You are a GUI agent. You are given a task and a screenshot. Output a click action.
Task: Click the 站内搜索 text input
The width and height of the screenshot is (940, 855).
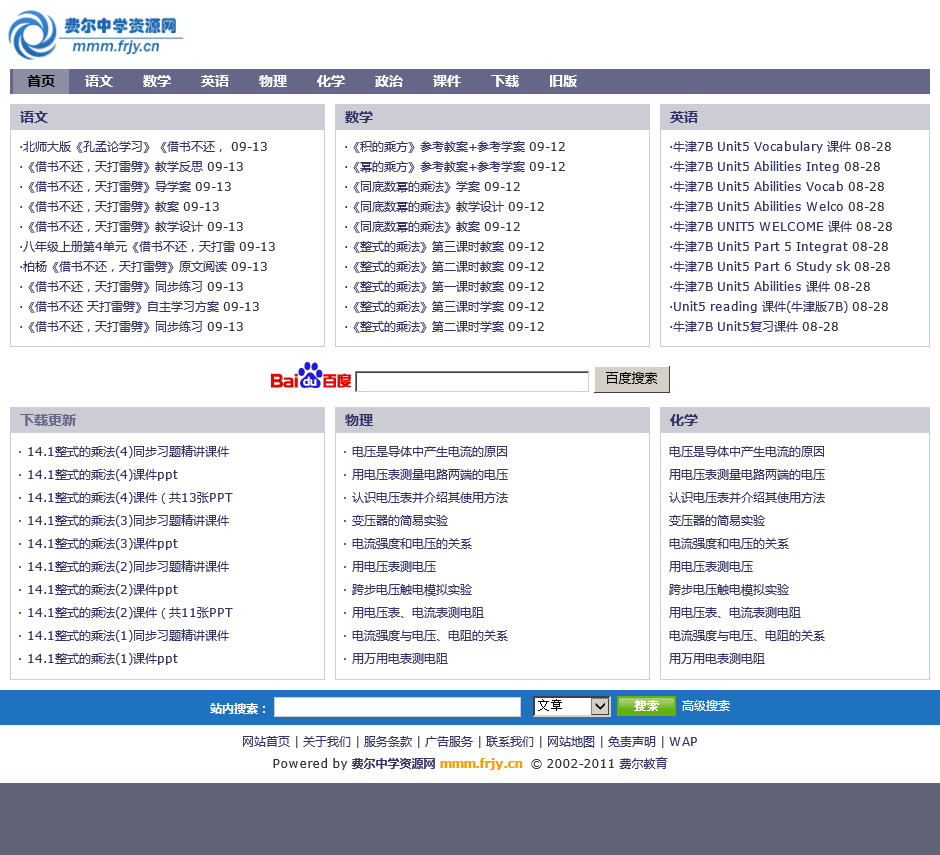[x=397, y=707]
